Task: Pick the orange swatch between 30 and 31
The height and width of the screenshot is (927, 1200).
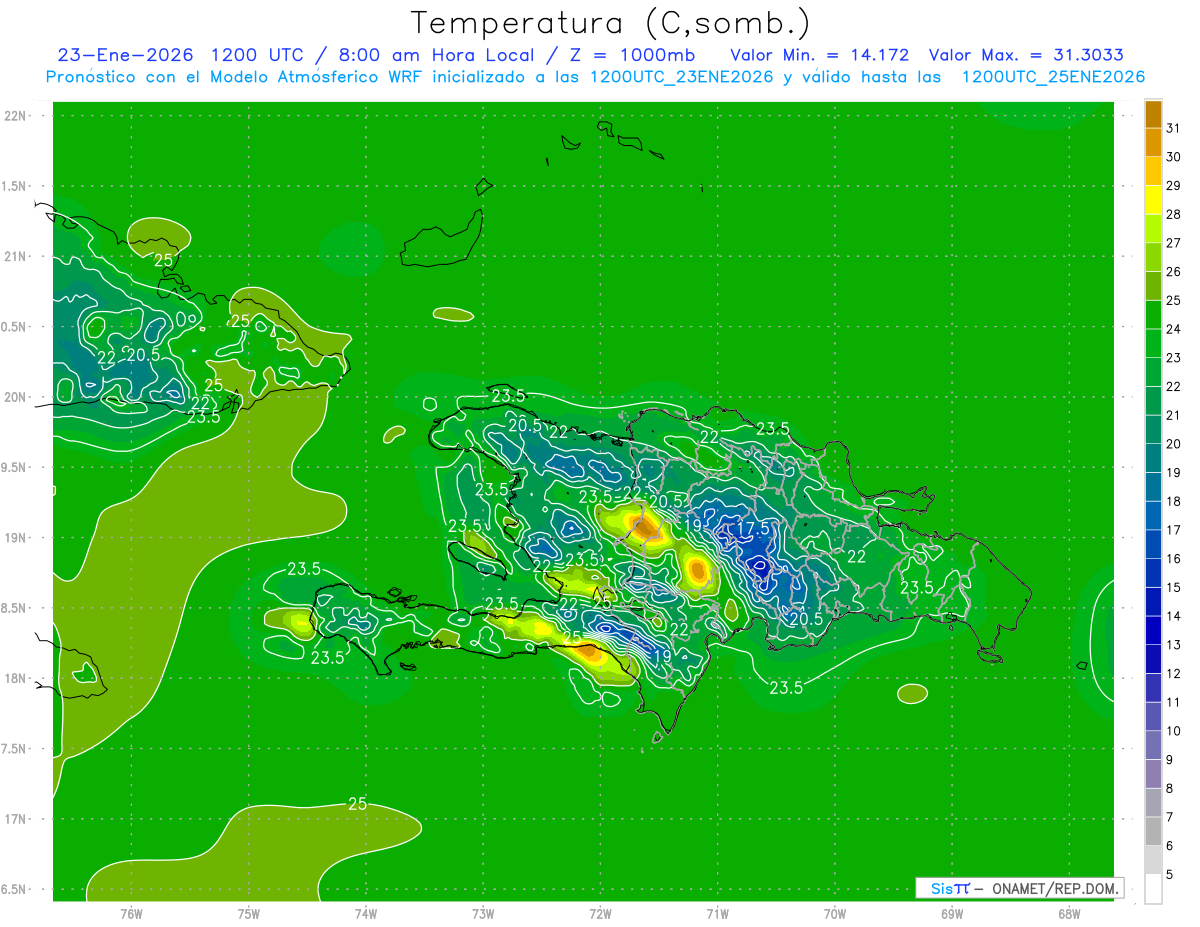Action: (1153, 143)
